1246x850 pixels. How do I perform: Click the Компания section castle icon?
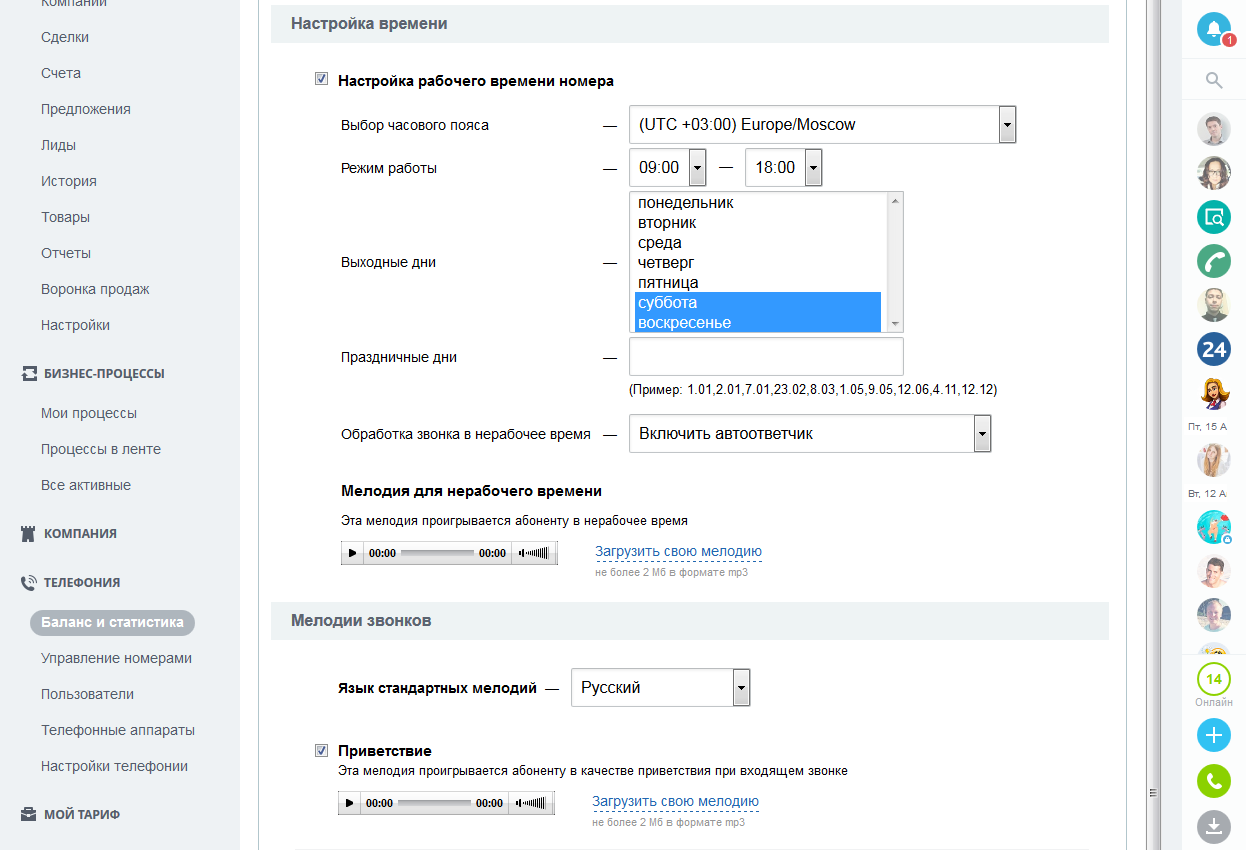[29, 534]
